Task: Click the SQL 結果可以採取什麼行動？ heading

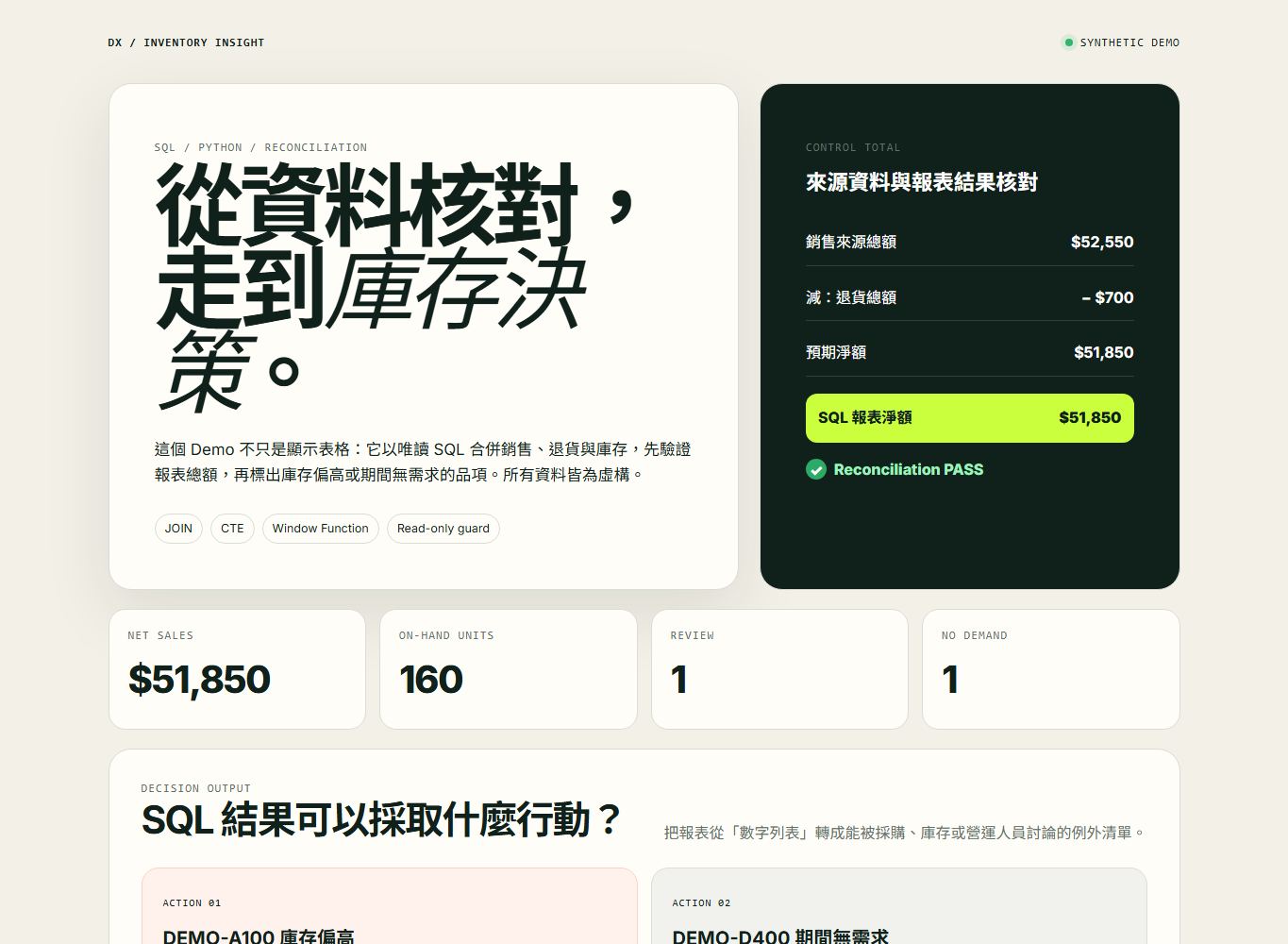Action: [381, 819]
